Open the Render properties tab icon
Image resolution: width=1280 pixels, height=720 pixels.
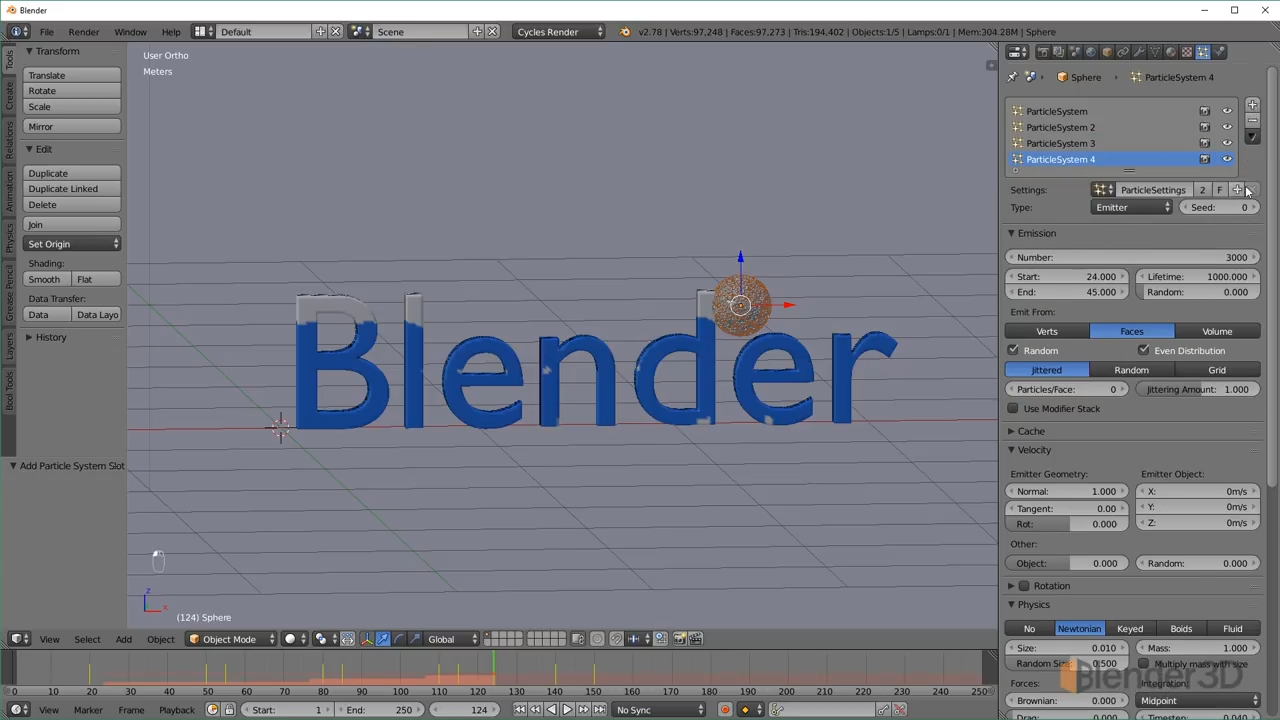(x=1043, y=52)
